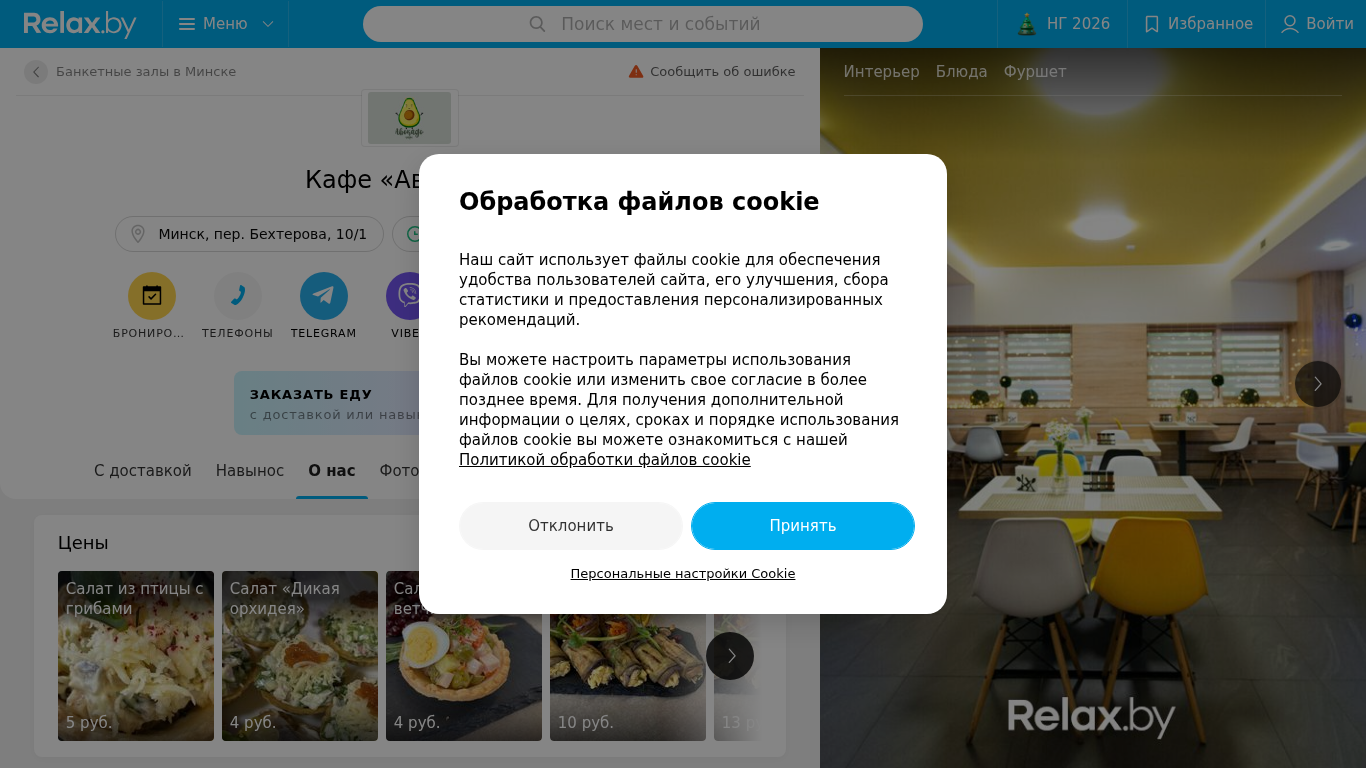Show next photo in gallery
Viewport: 1366px width, 768px height.
pos(1318,384)
